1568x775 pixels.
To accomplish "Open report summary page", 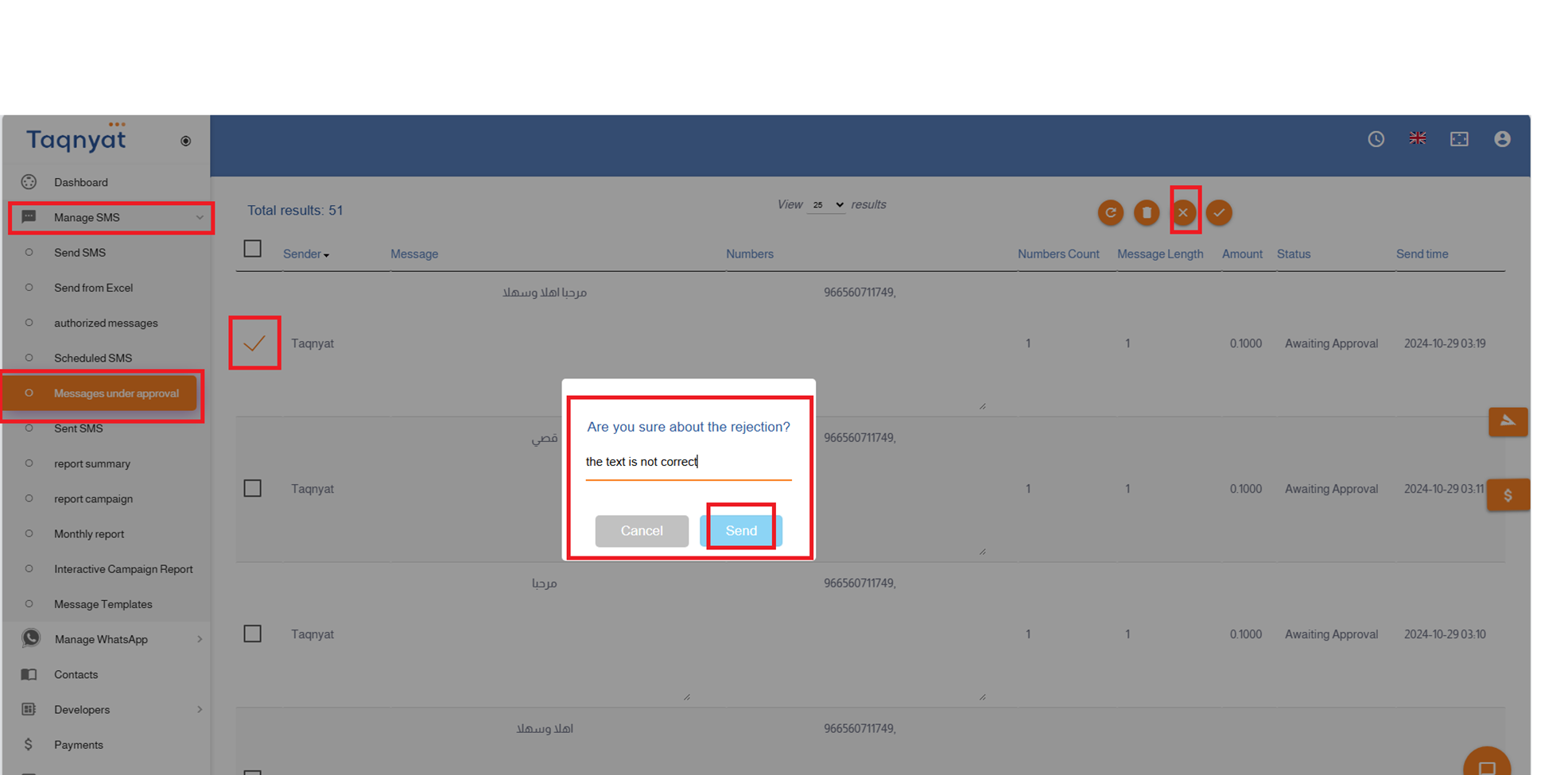I will [x=92, y=463].
